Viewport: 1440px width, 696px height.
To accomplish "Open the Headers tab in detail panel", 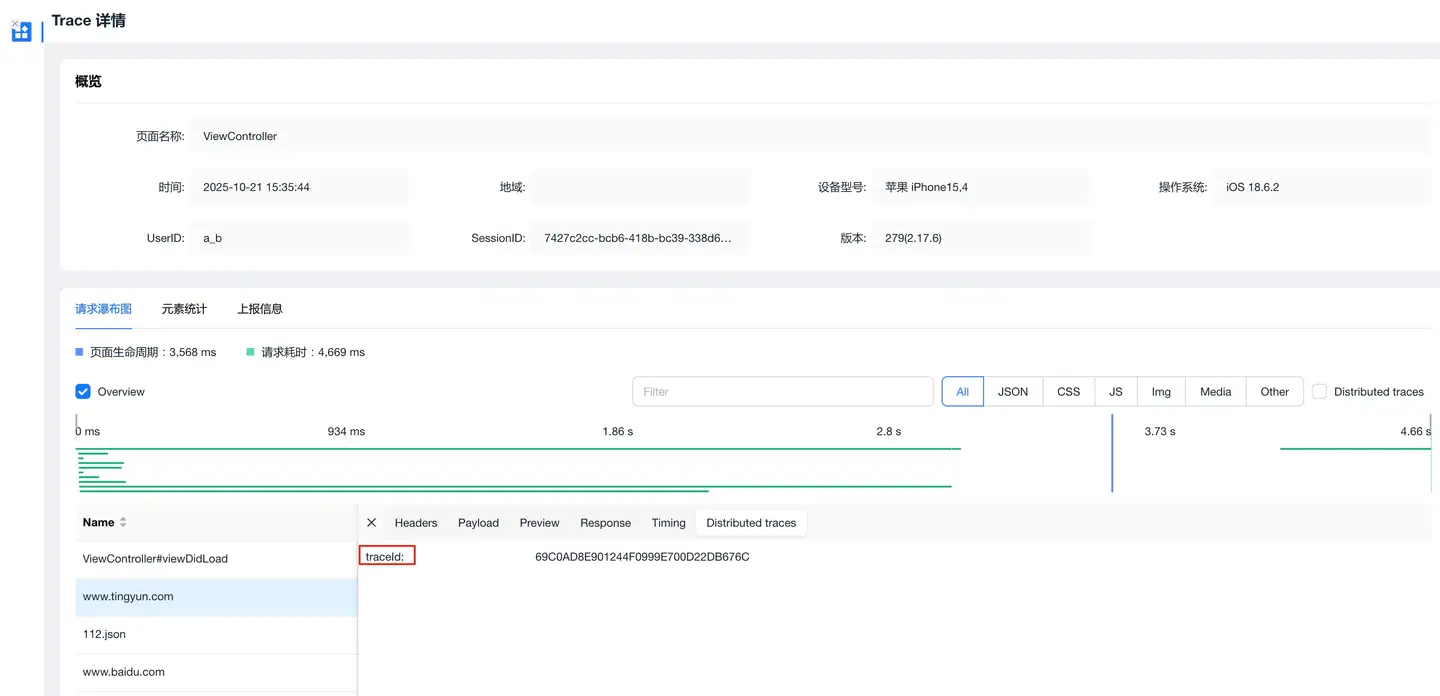I will (x=416, y=523).
